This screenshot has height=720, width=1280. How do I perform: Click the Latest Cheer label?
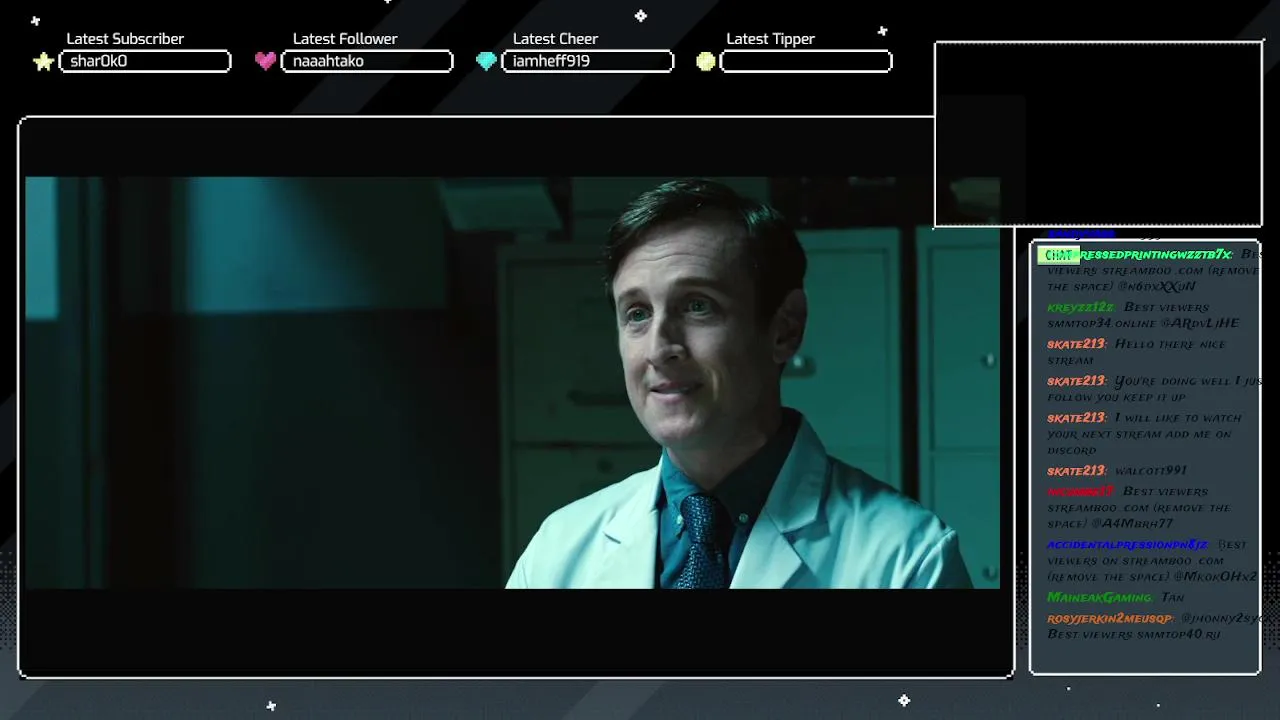point(555,39)
